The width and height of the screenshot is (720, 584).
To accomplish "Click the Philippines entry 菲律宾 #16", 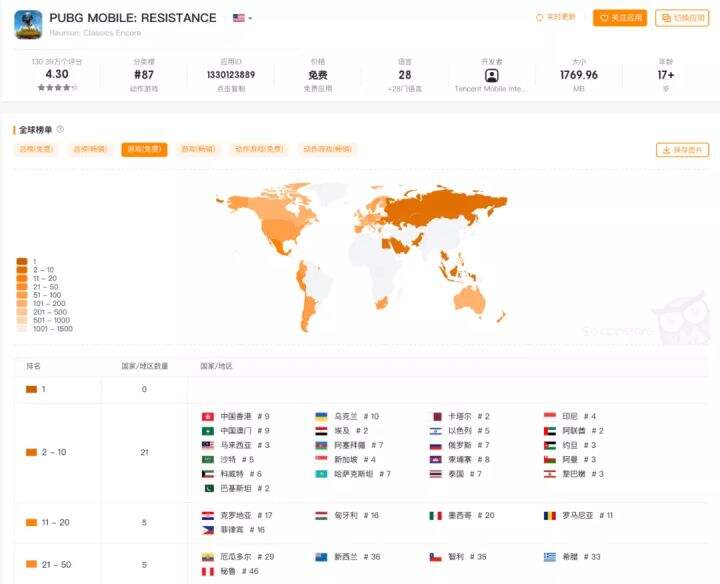I will coord(233,530).
